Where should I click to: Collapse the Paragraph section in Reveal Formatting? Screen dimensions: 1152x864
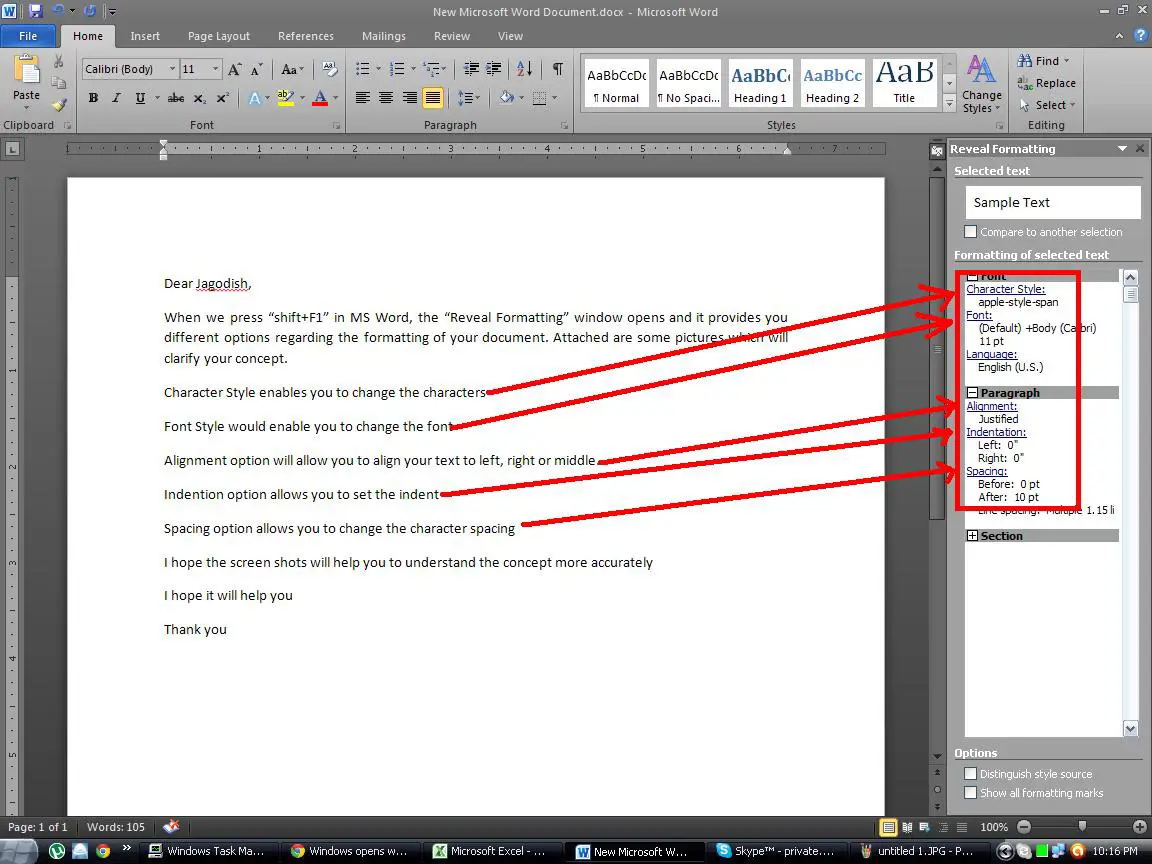coord(973,393)
